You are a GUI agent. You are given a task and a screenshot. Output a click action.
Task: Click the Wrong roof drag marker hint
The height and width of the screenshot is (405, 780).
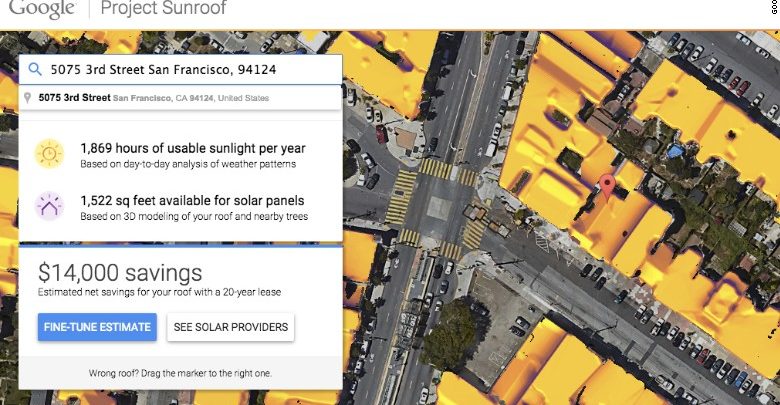[180, 373]
